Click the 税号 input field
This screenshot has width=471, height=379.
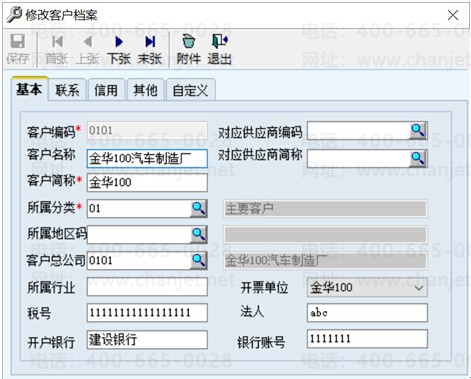147,313
